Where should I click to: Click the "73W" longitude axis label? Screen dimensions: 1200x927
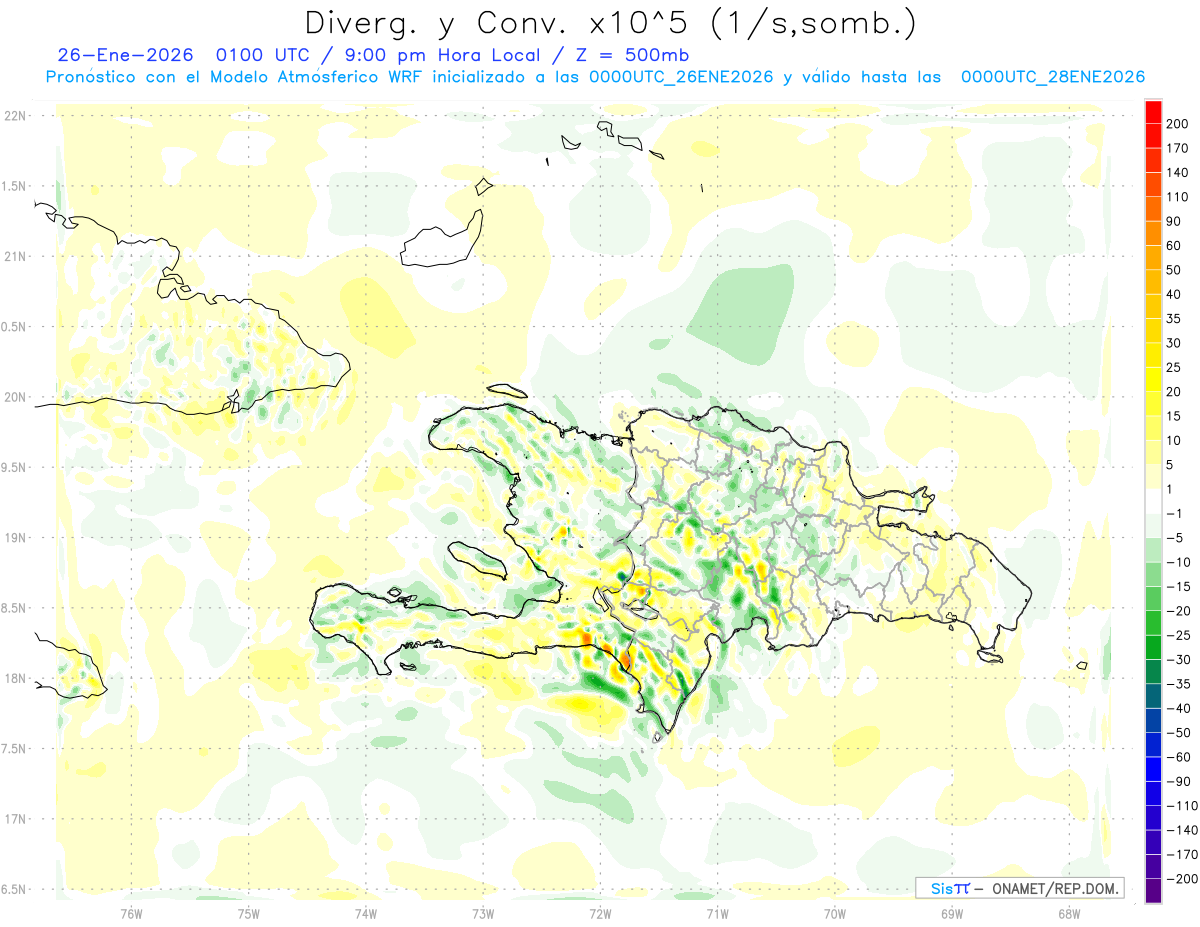click(483, 914)
